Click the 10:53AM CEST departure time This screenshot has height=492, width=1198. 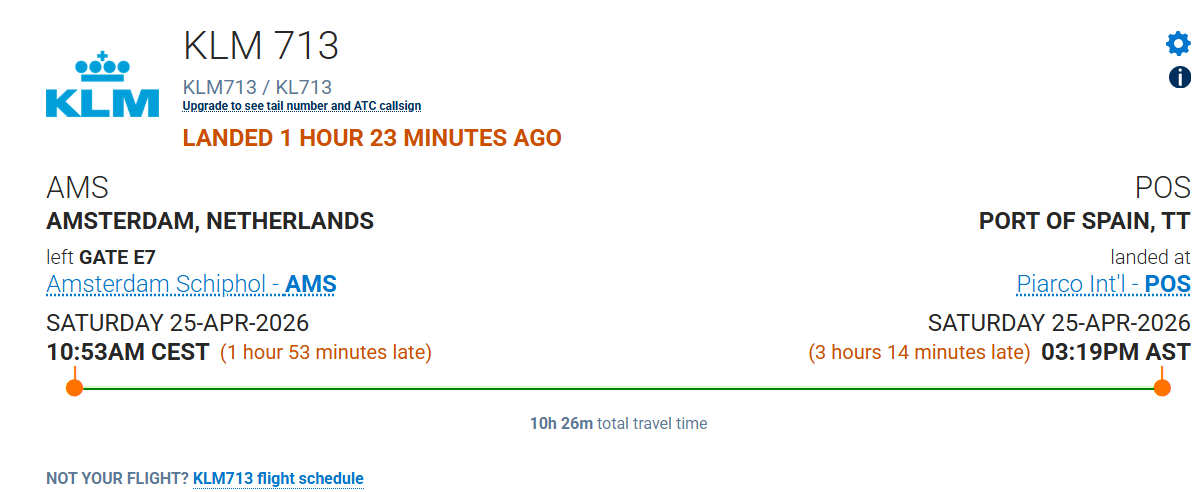tap(128, 353)
